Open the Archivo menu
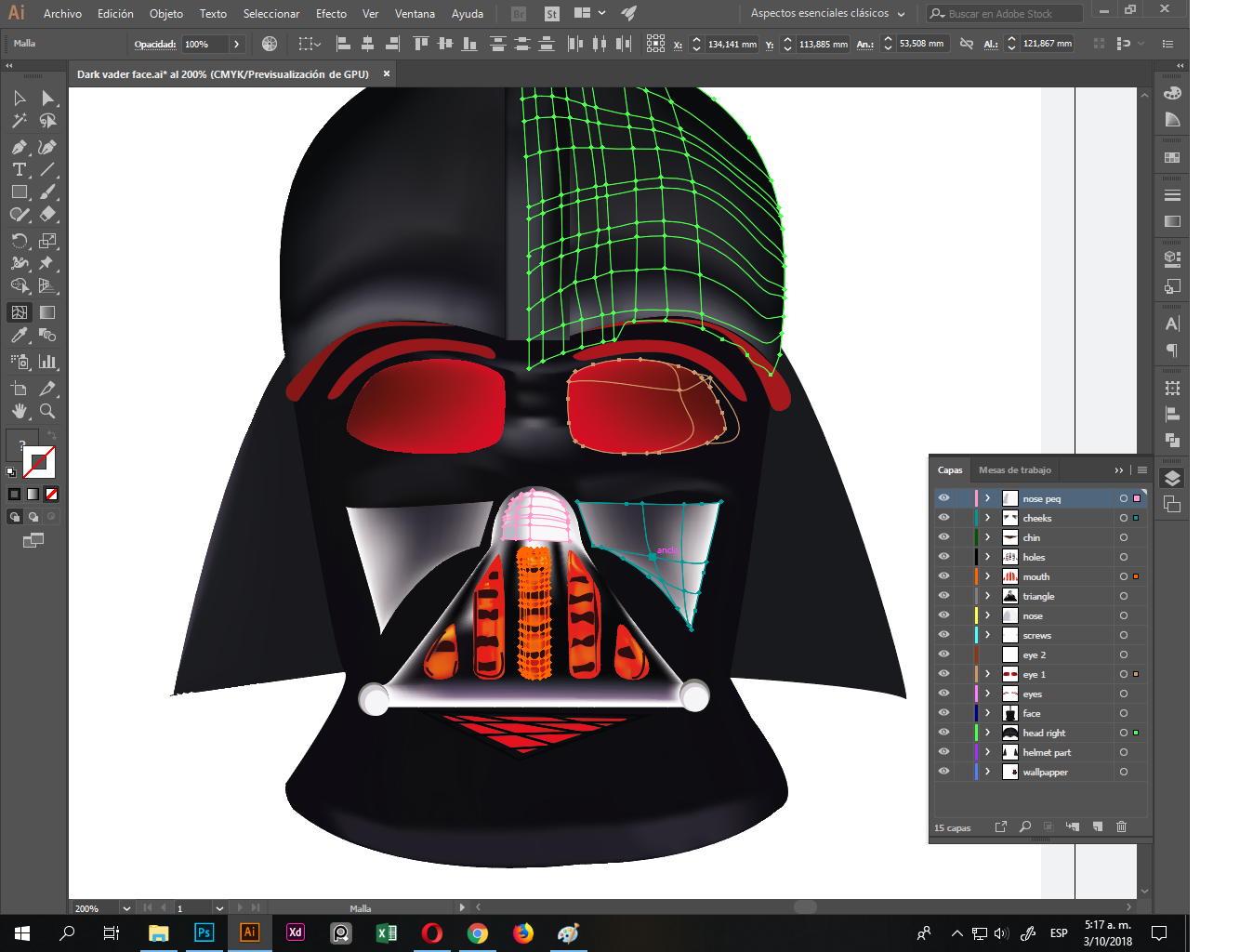This screenshot has width=1253, height=952. 62,14
